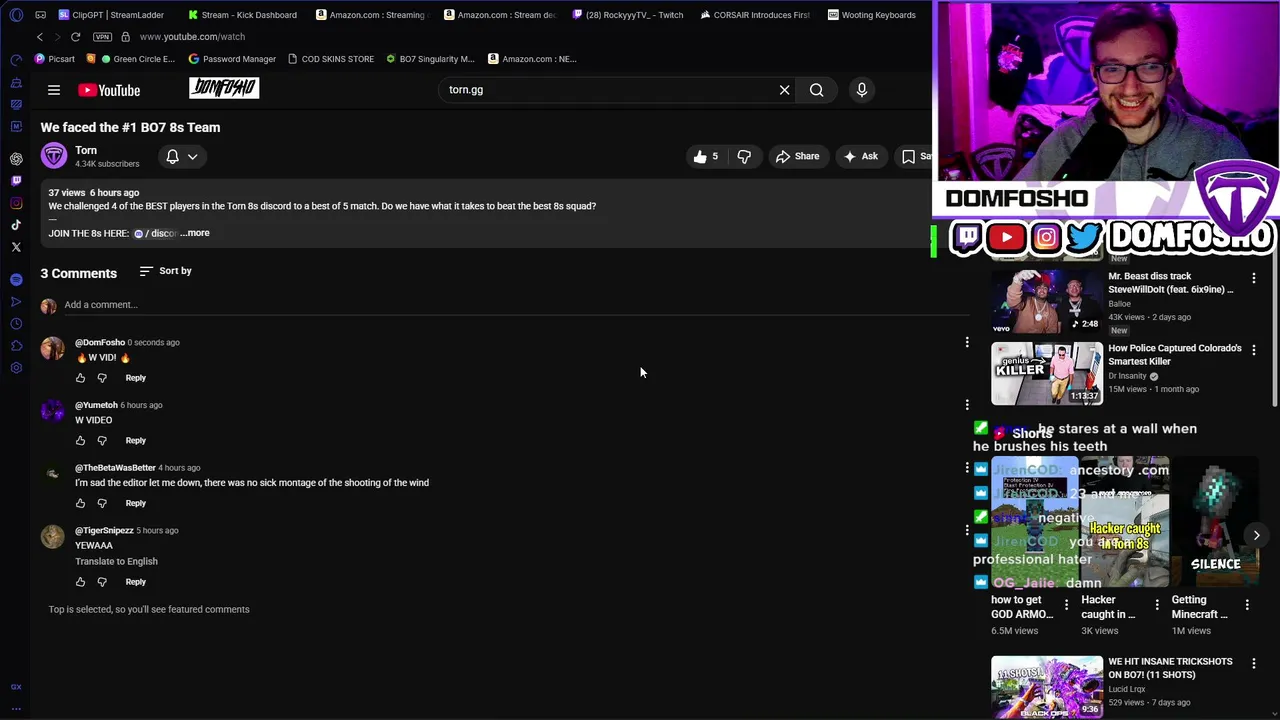Image resolution: width=1280 pixels, height=720 pixels.
Task: Open ChatGPT from the browser sidebar
Action: pyautogui.click(x=16, y=159)
